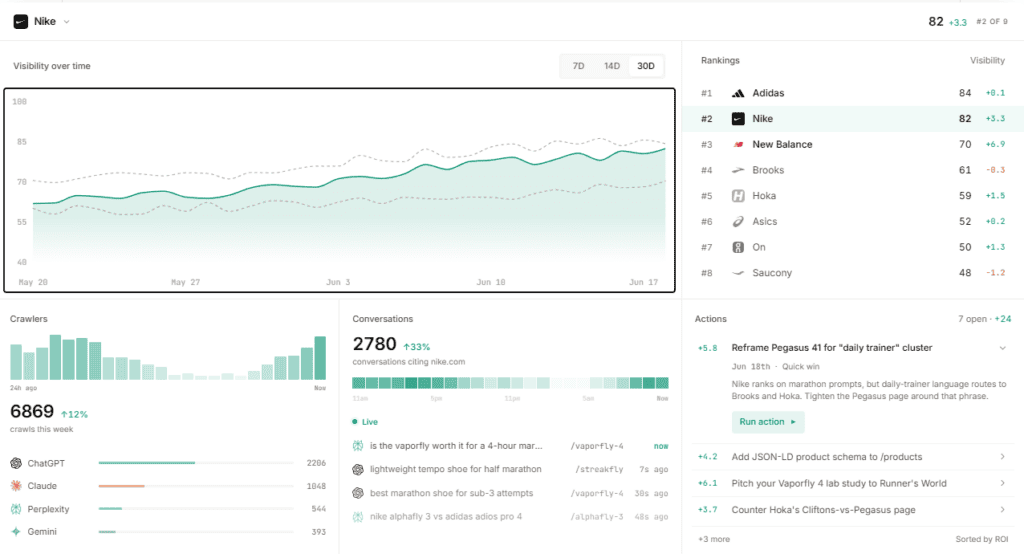This screenshot has height=554, width=1024.
Task: Expand the JSON-LD product schema action
Action: 1002,457
